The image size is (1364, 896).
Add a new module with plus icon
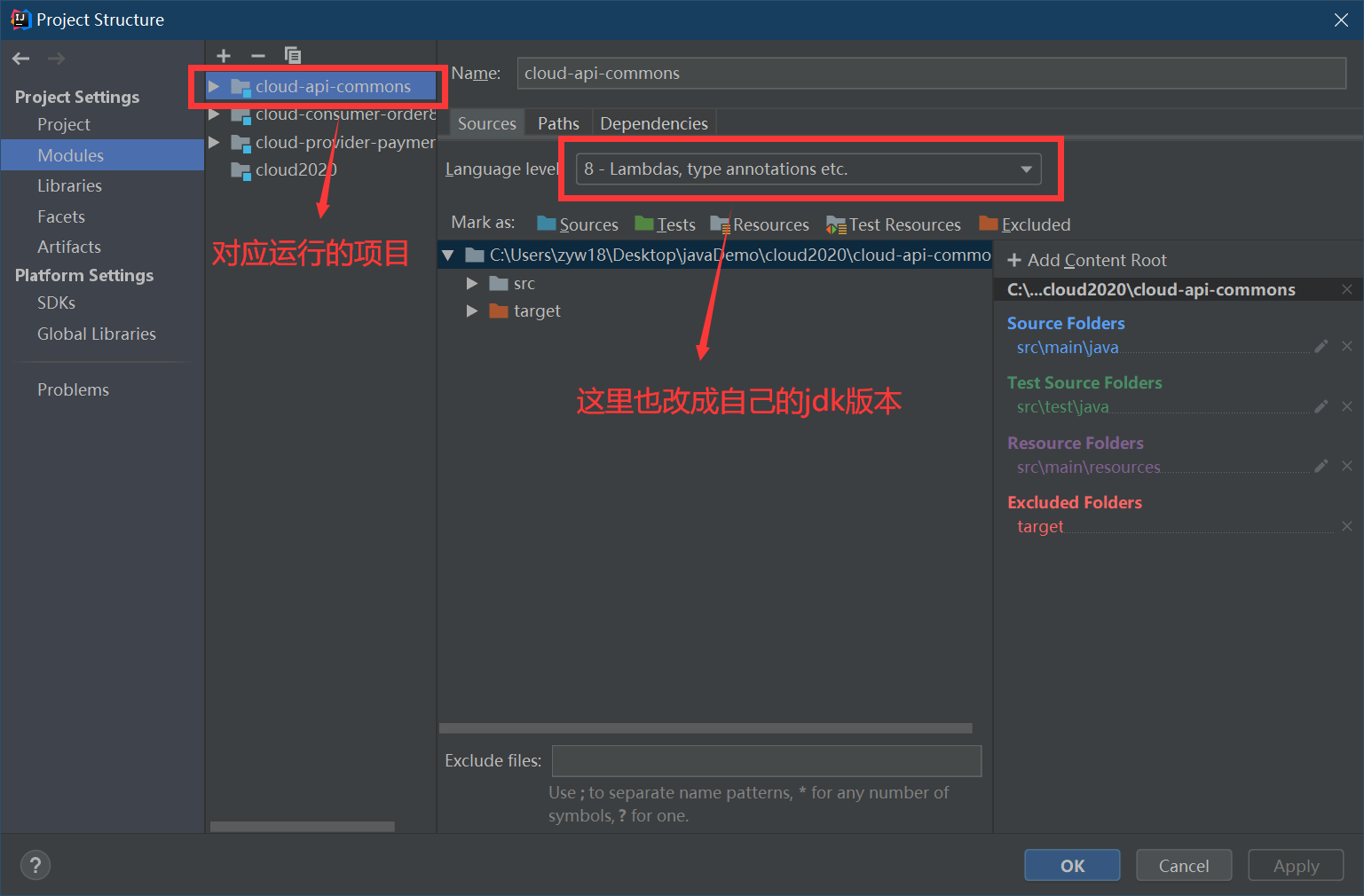(x=224, y=56)
